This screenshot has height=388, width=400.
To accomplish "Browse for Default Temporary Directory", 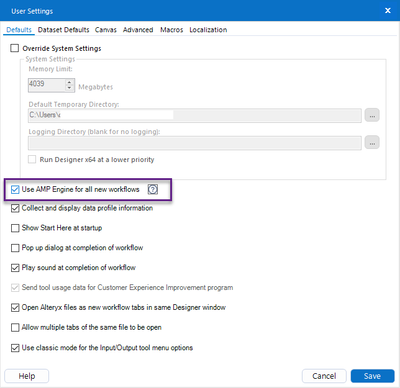I will click(x=372, y=115).
